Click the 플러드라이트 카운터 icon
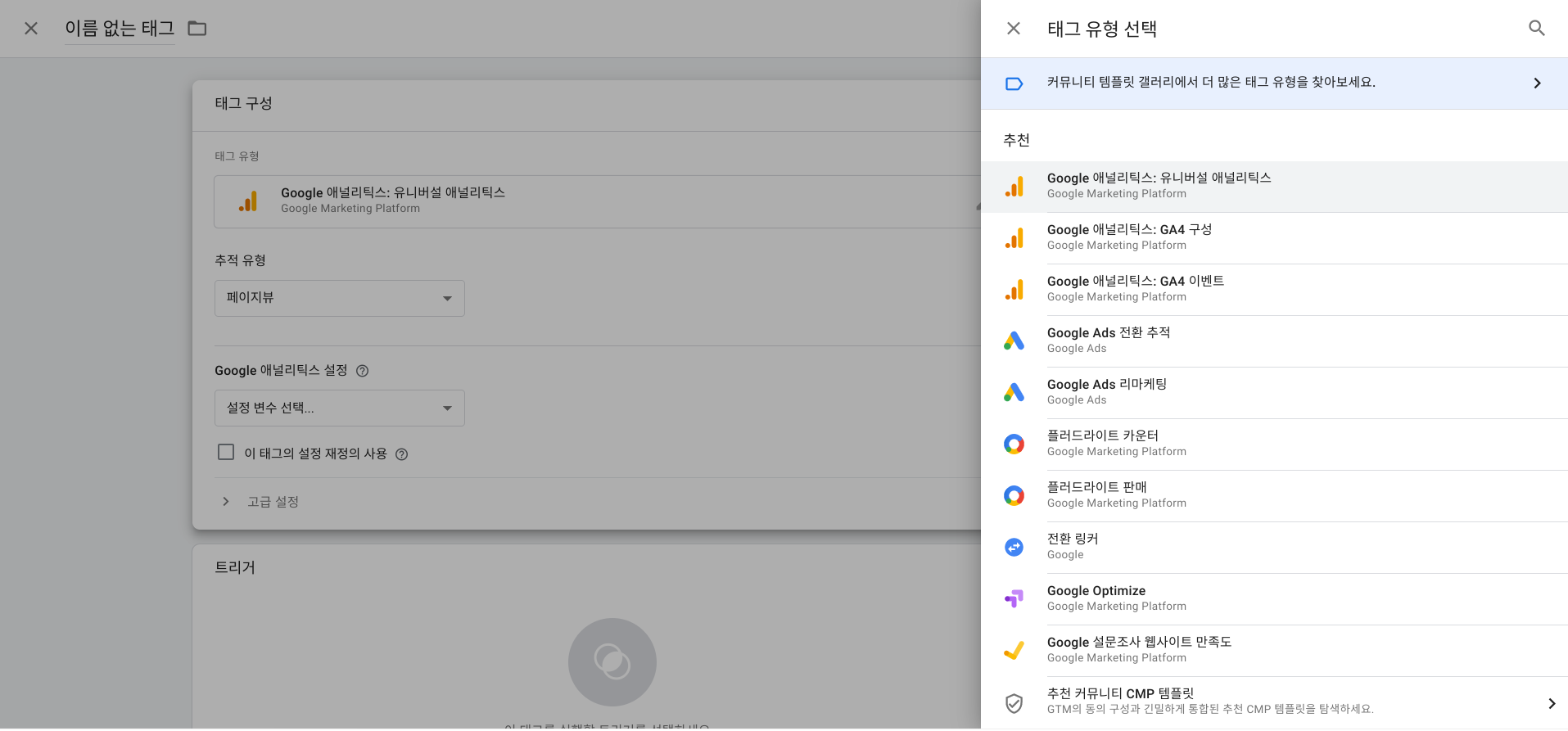This screenshot has width=1568, height=731. pyautogui.click(x=1014, y=444)
